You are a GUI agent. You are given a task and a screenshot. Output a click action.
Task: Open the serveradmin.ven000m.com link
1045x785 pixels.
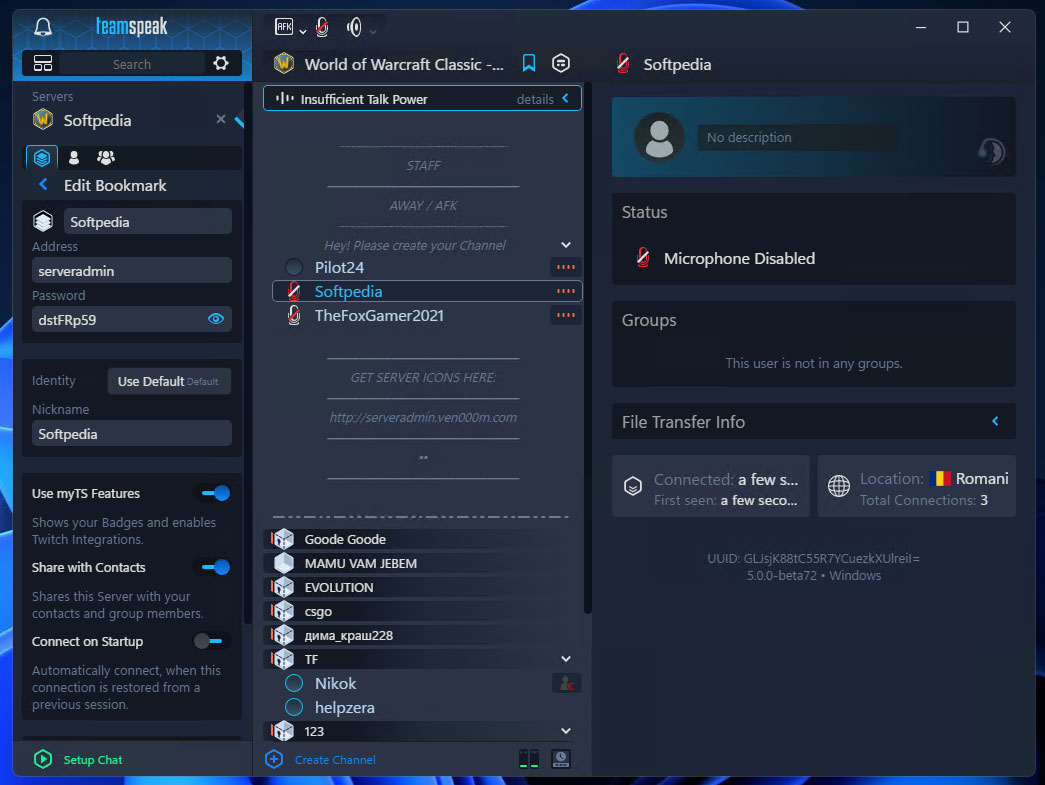(423, 418)
